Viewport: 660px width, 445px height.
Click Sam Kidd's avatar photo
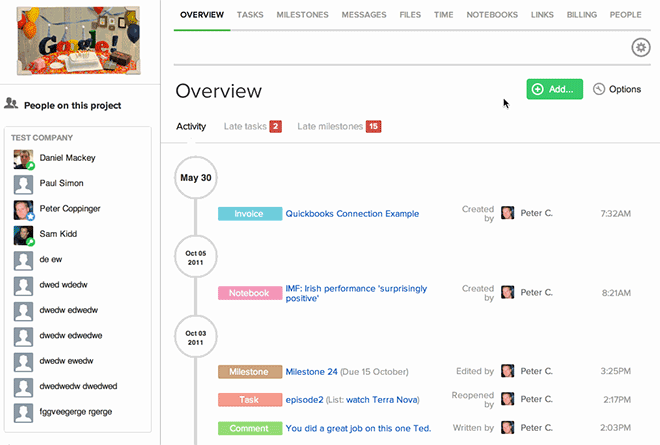23,234
